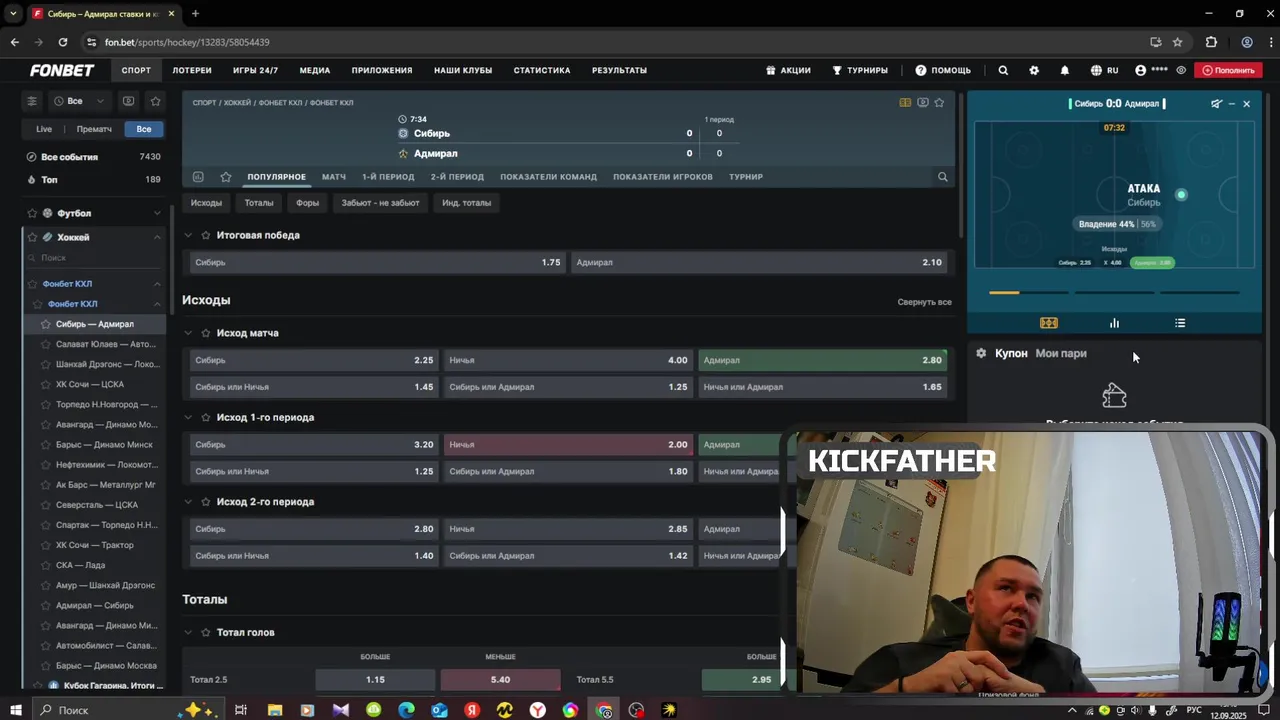Image resolution: width=1280 pixels, height=720 pixels.
Task: Search markets with the magnifier icon in the tab row
Action: (x=942, y=177)
